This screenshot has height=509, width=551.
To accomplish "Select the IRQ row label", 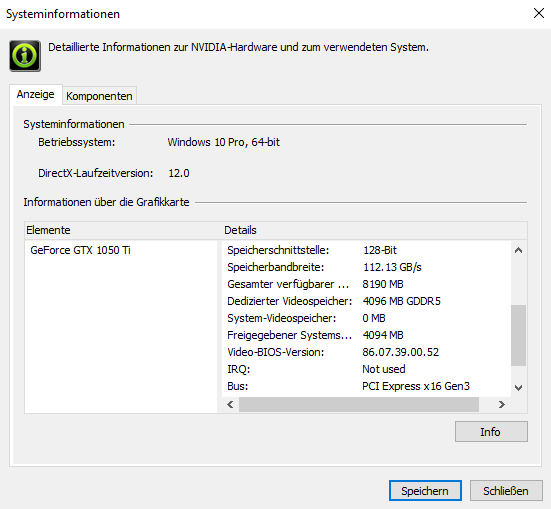I will [239, 369].
